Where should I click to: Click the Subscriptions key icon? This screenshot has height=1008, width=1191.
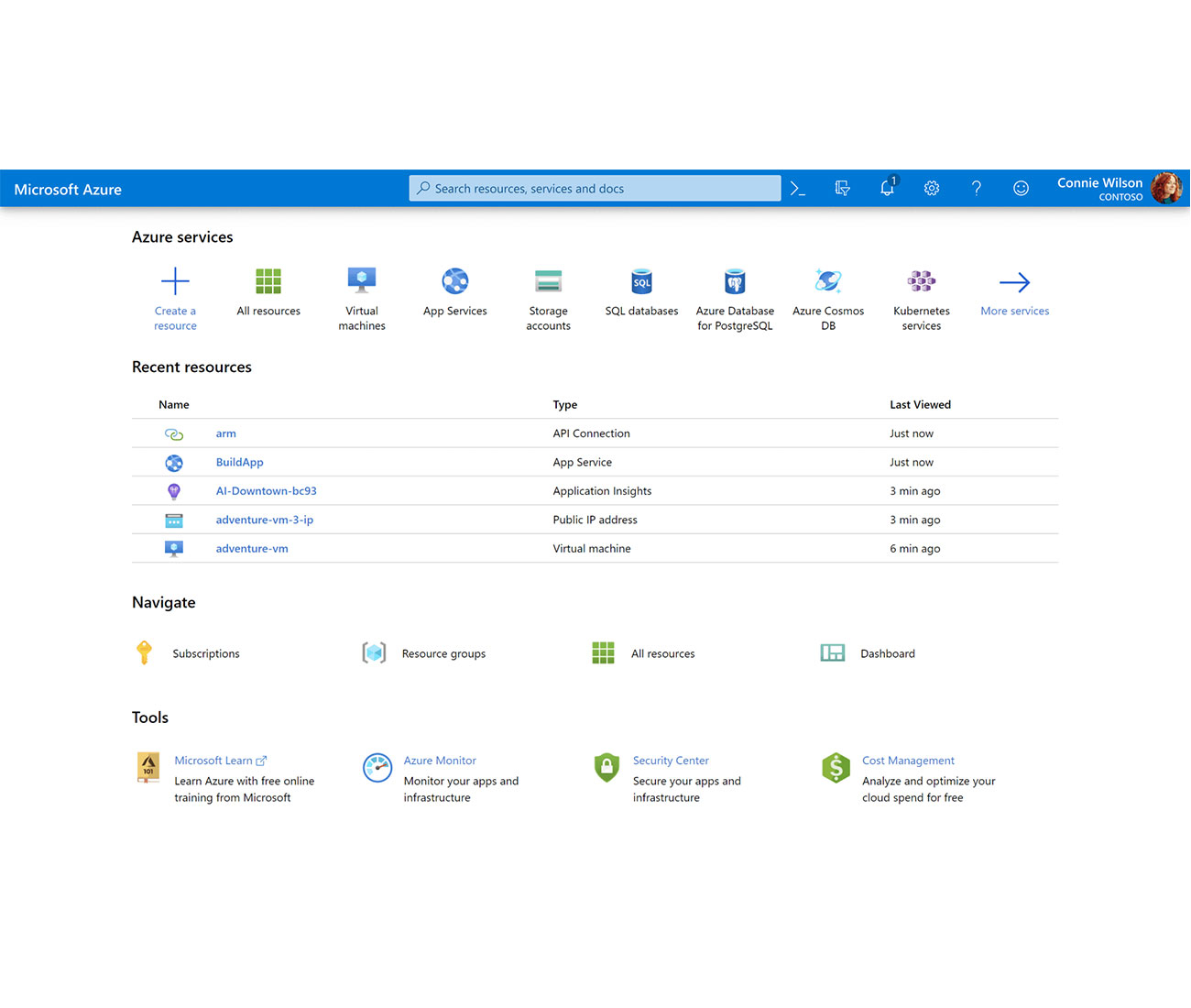tap(144, 652)
